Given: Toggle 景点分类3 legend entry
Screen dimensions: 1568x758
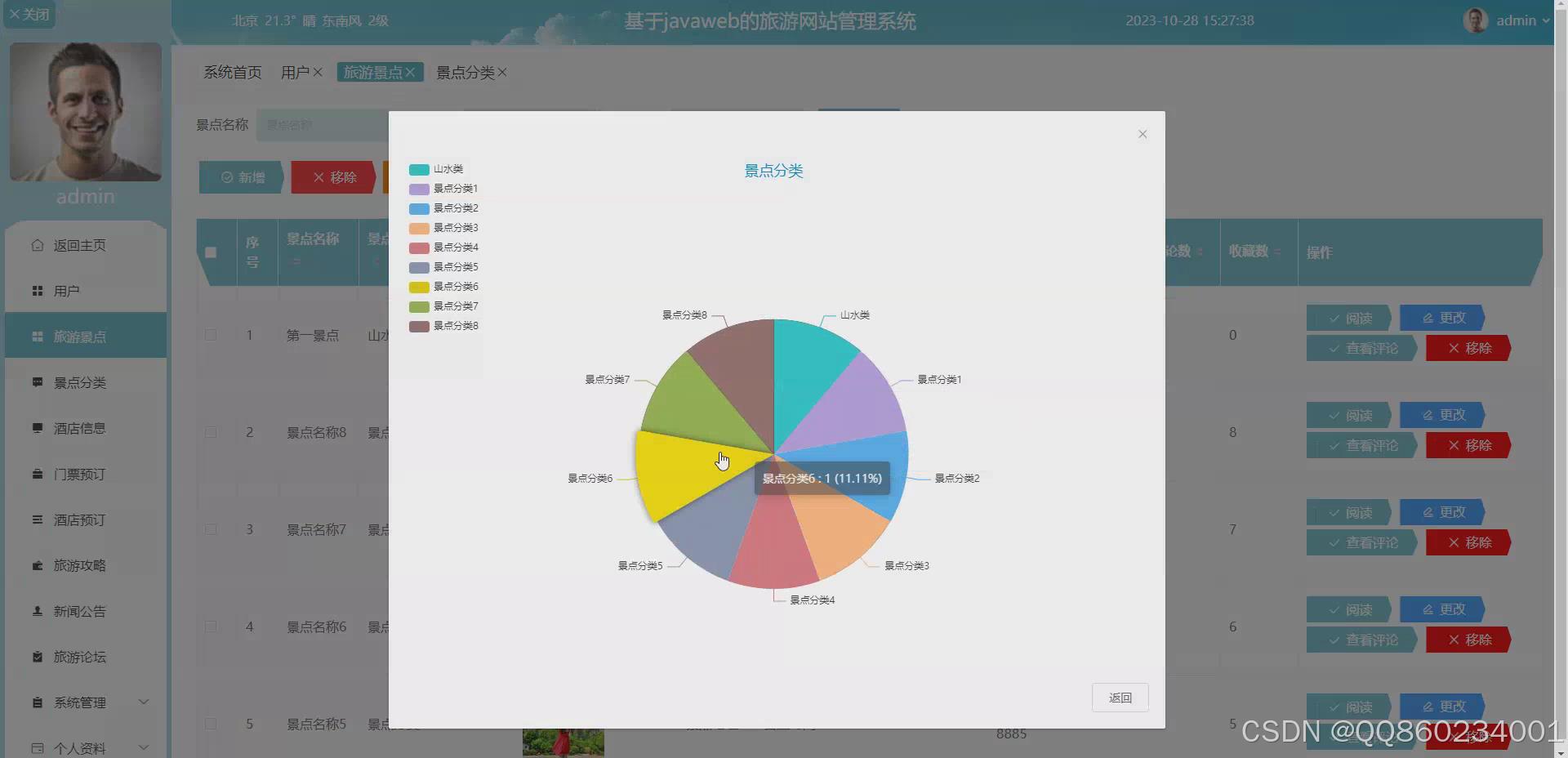Looking at the screenshot, I should coord(443,228).
